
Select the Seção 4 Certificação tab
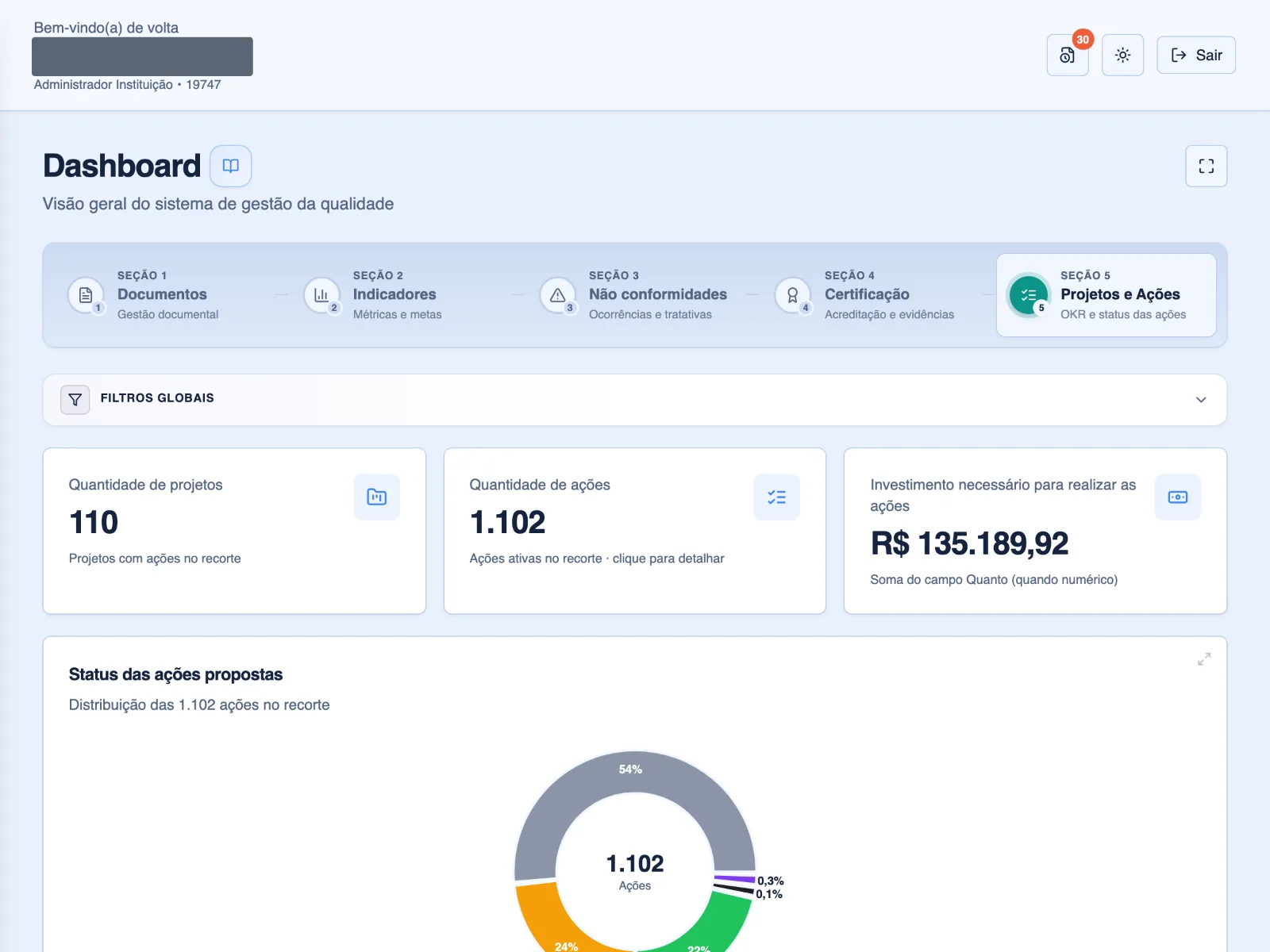point(871,295)
